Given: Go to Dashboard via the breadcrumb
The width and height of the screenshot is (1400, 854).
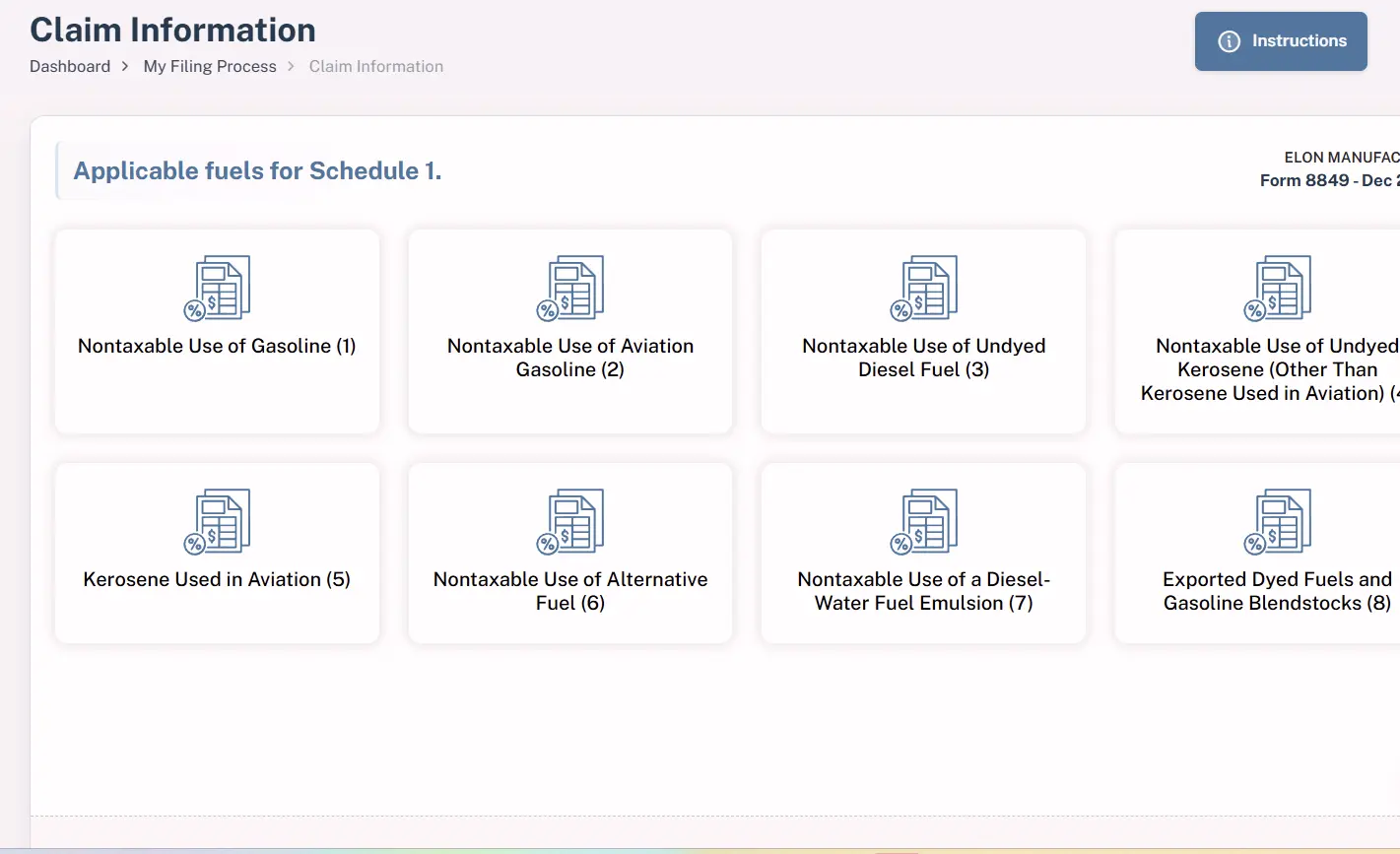Looking at the screenshot, I should (x=70, y=67).
